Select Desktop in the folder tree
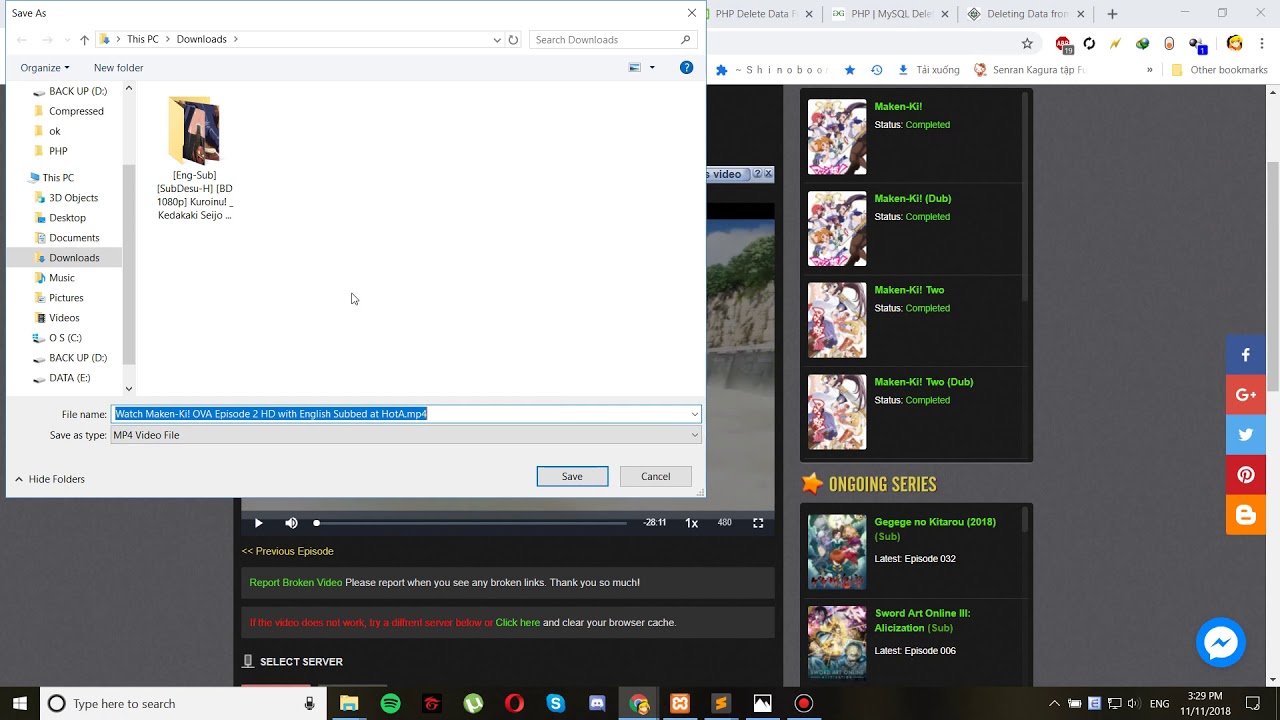 67,218
